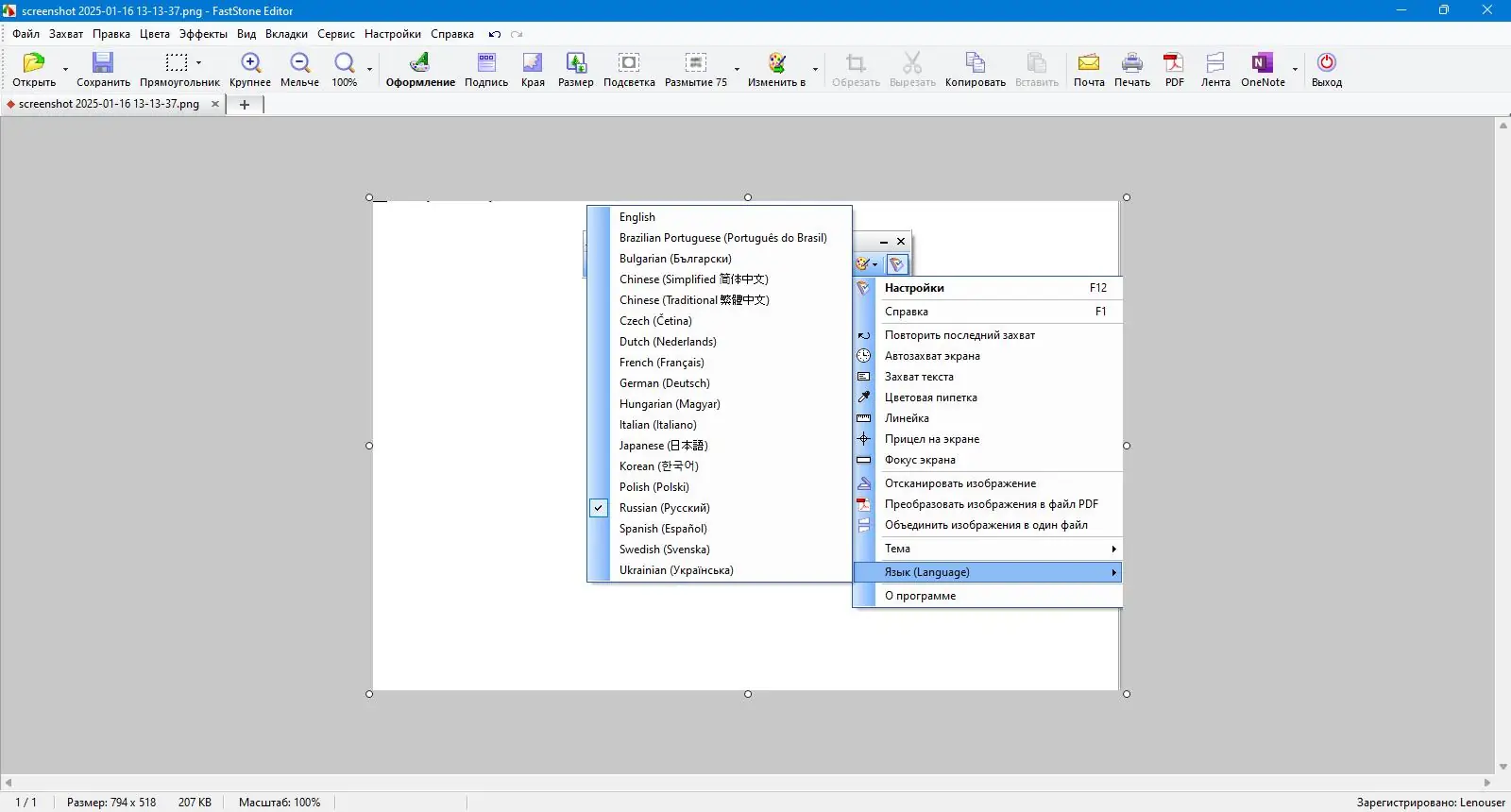Zoom out with the Мельче magnifier
1511x812 pixels.
tap(300, 63)
